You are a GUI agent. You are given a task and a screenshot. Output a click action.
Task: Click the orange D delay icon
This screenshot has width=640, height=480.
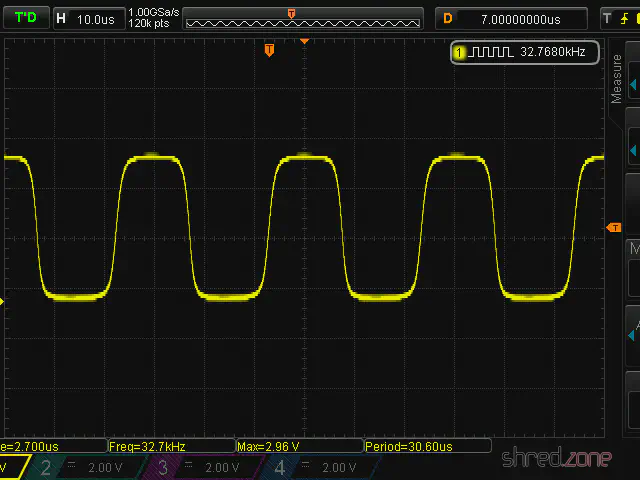447,18
